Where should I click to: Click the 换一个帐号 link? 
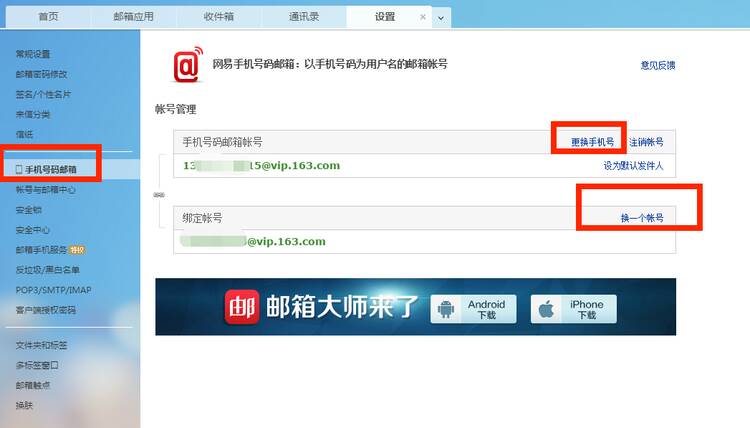tap(642, 218)
